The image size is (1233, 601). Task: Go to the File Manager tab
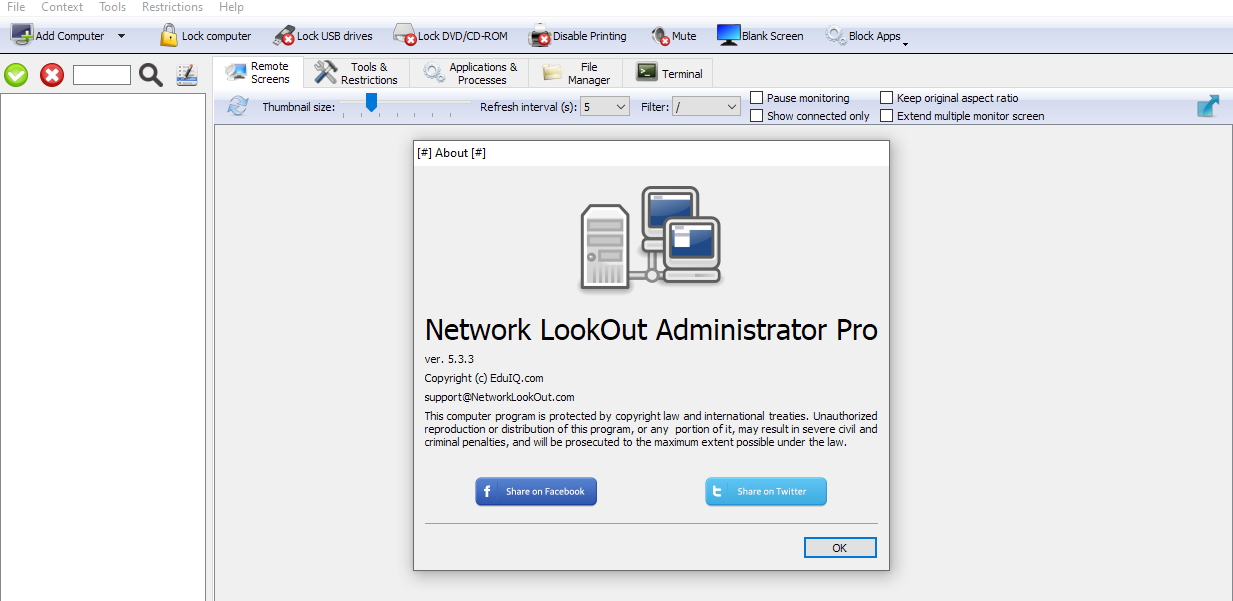(x=576, y=73)
